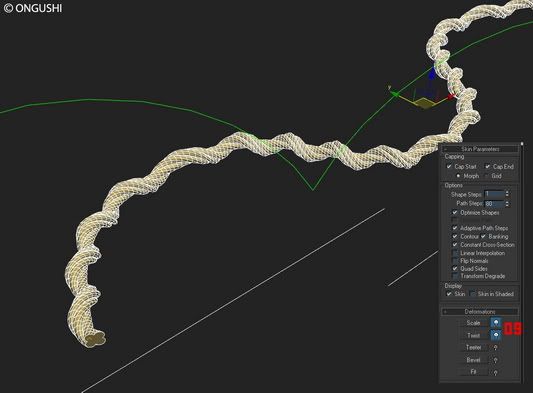Toggle the Twist deformation lightbulb icon

click(x=496, y=335)
